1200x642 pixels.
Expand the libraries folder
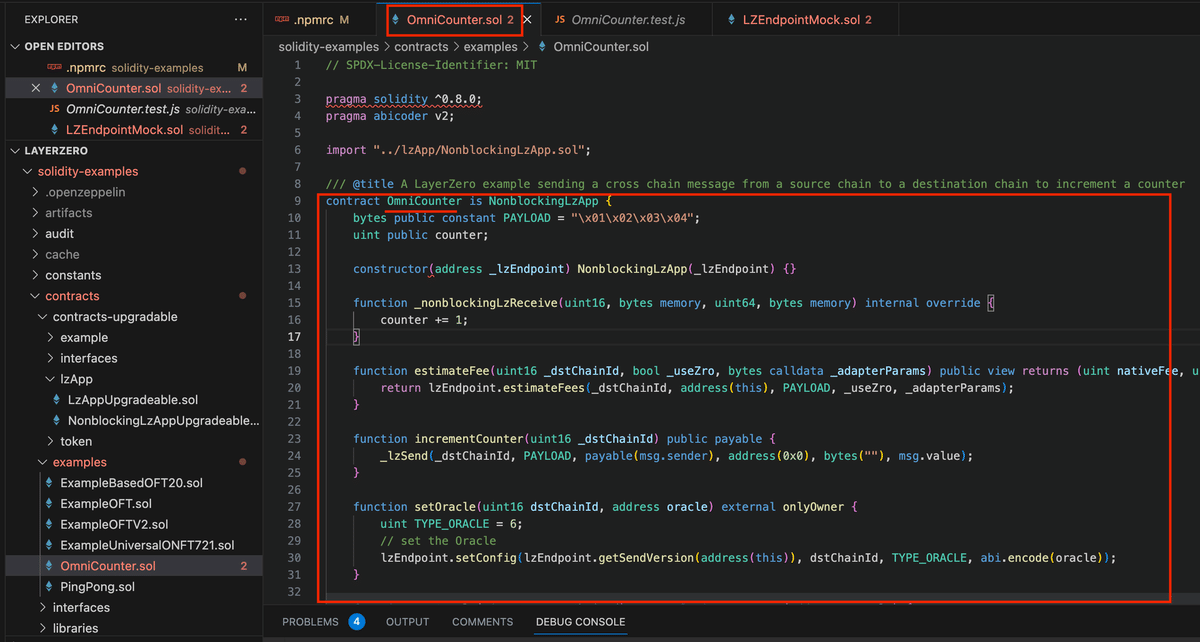pyautogui.click(x=75, y=628)
